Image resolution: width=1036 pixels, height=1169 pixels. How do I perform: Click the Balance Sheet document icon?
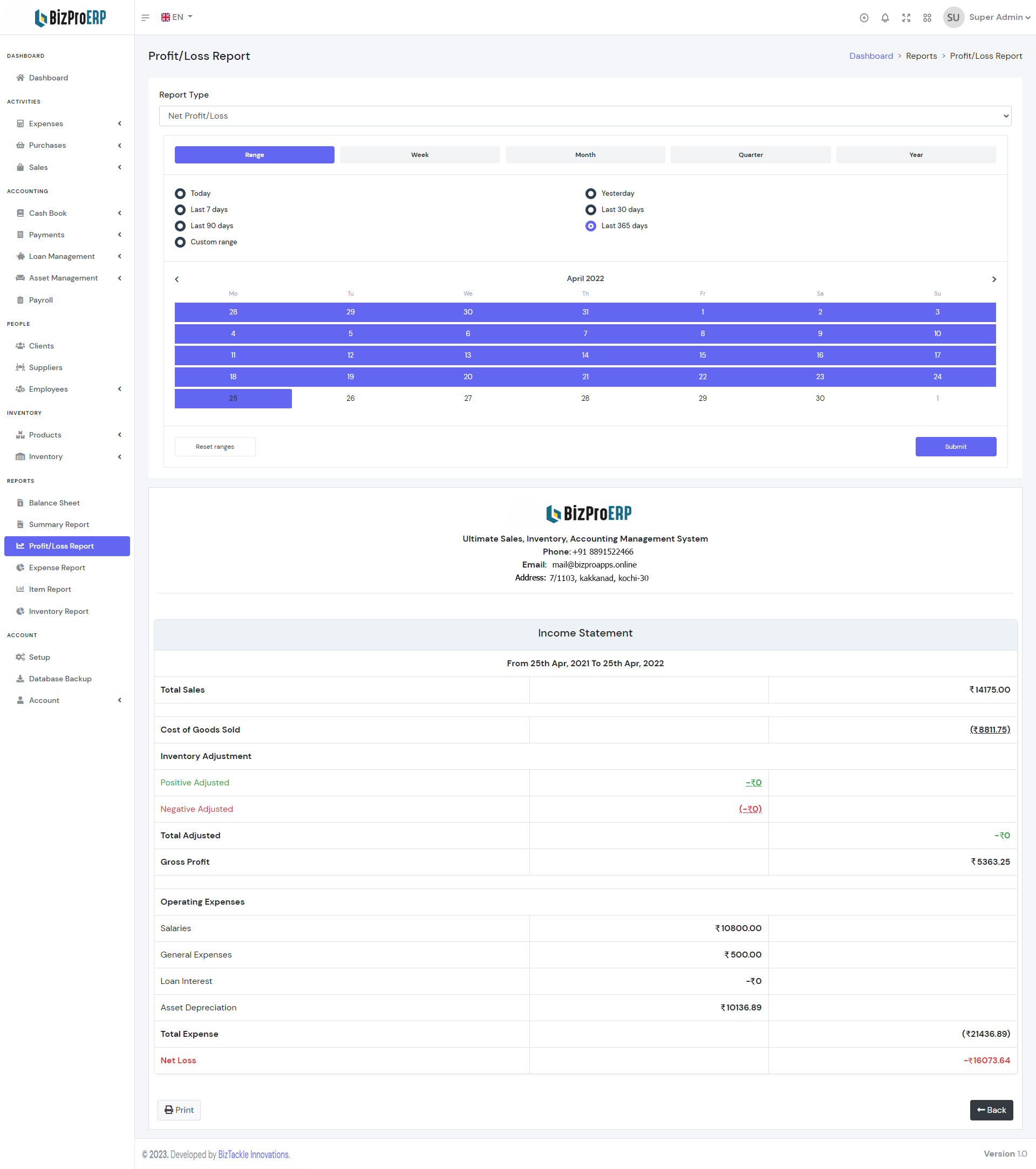[x=21, y=503]
